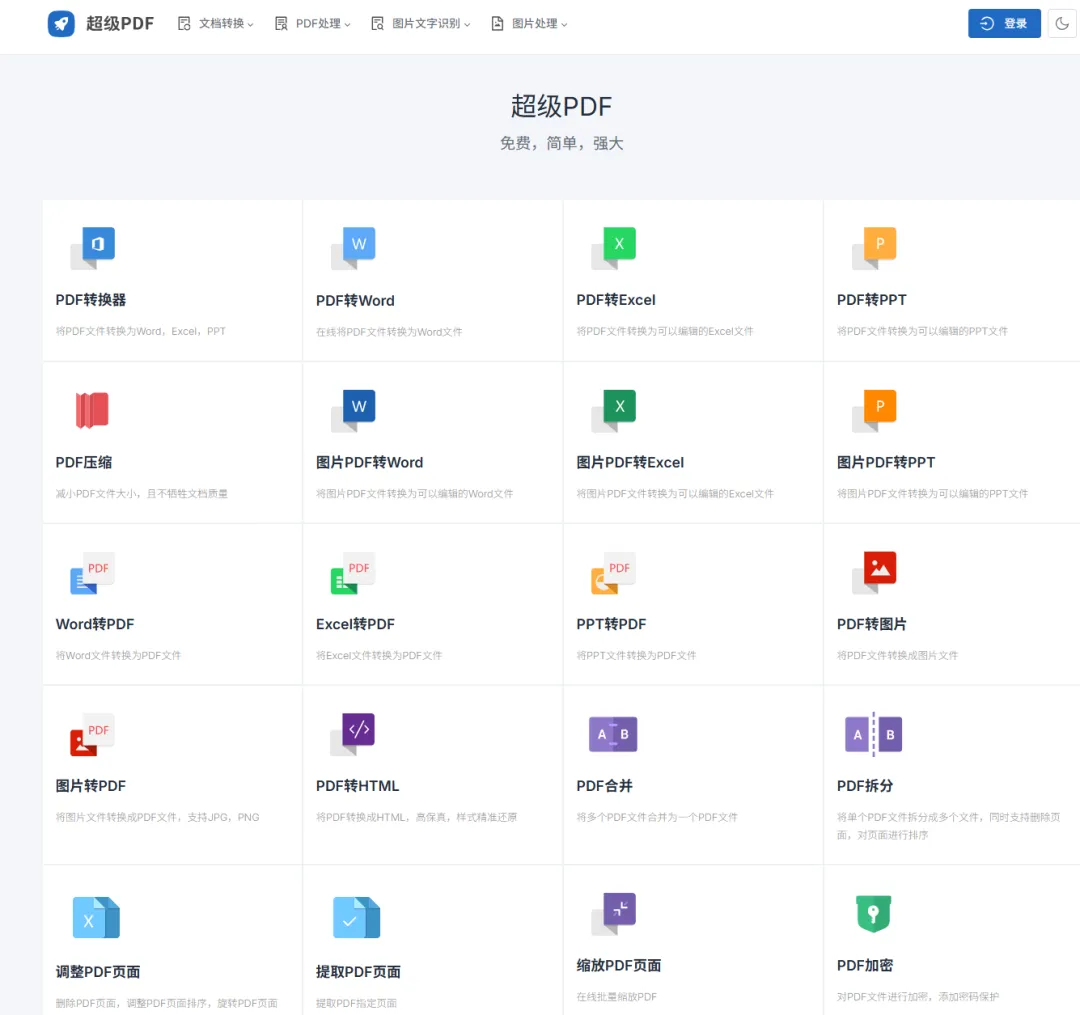1080x1015 pixels.
Task: Select the 图片PDF转PPT title
Action: pos(886,462)
